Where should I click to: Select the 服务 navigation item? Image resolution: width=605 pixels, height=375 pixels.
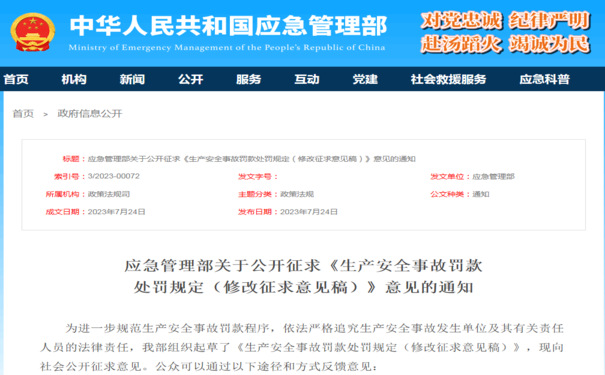coord(249,79)
